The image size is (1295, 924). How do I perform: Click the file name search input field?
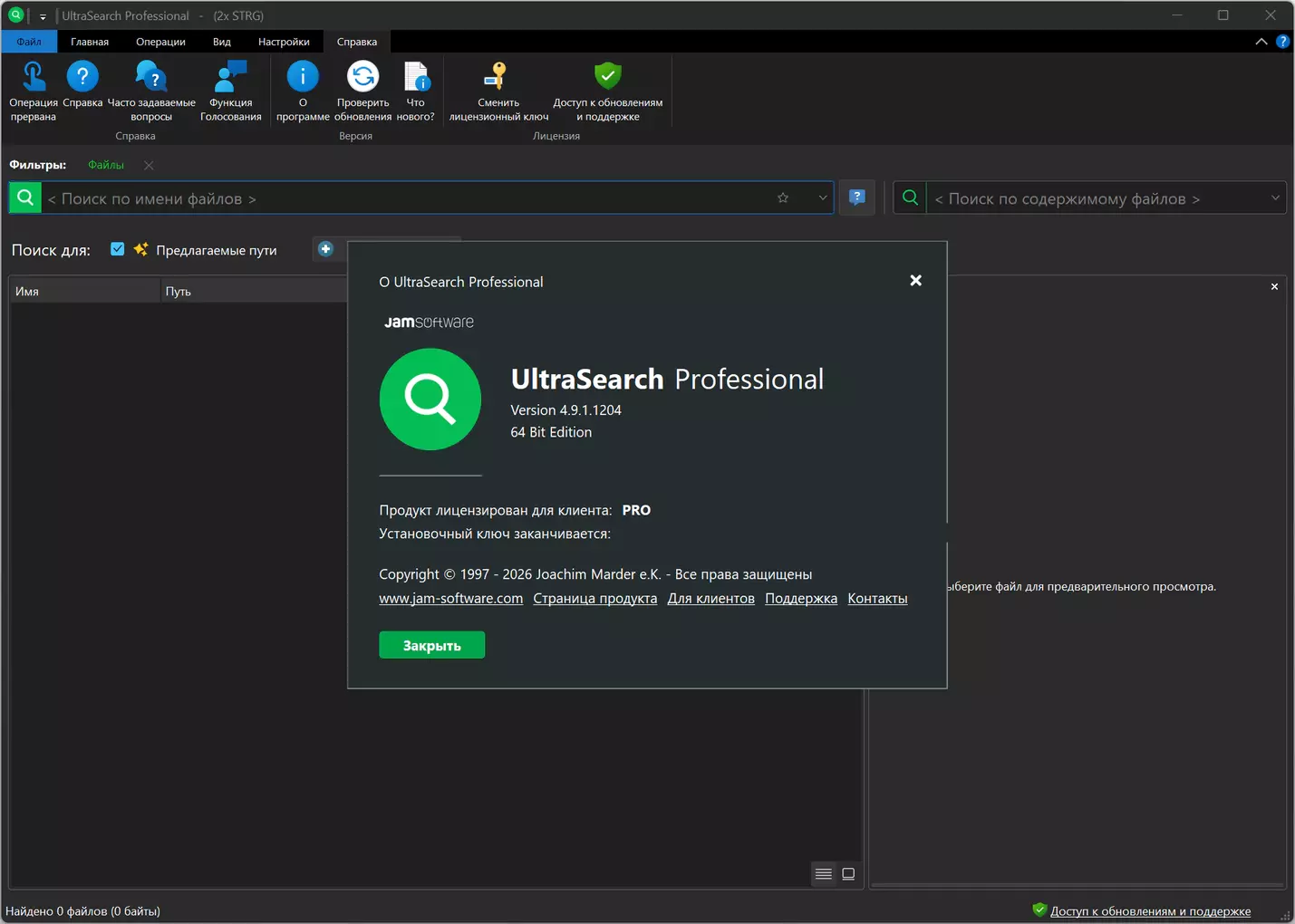coord(408,198)
